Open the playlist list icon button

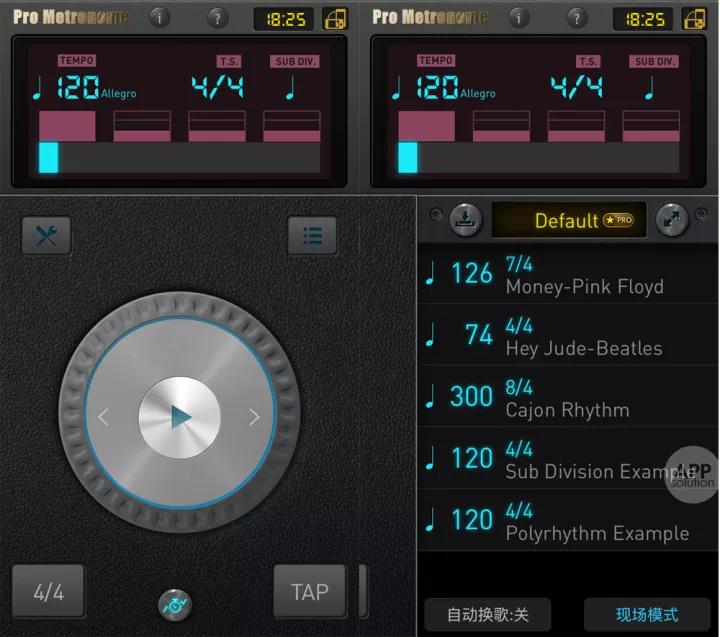[312, 236]
